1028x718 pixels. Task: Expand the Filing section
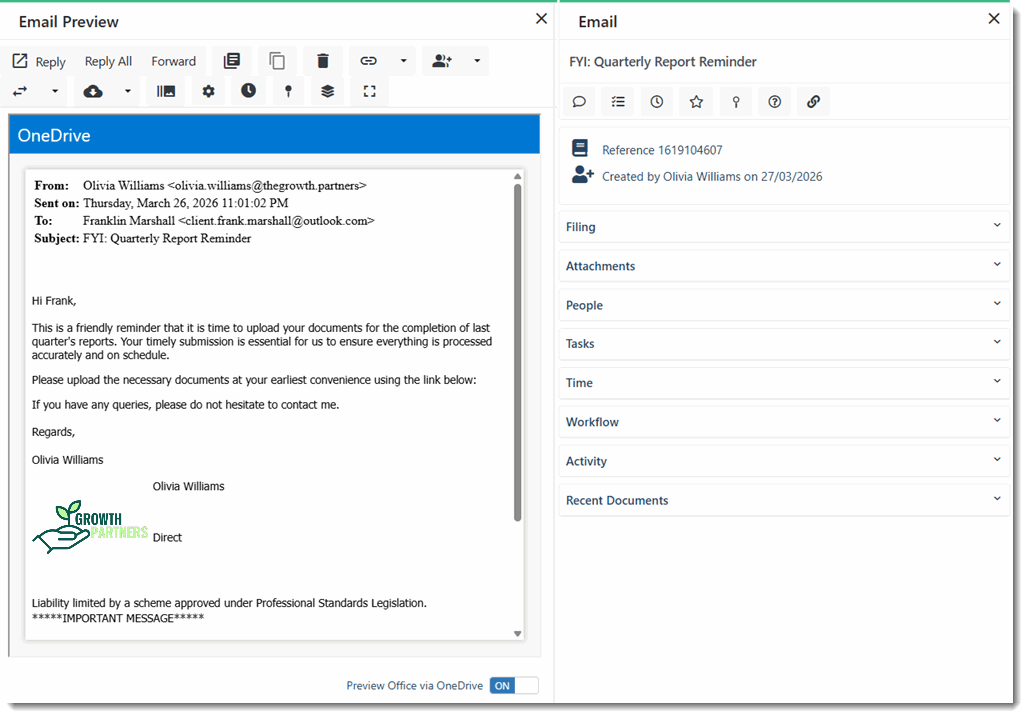784,227
